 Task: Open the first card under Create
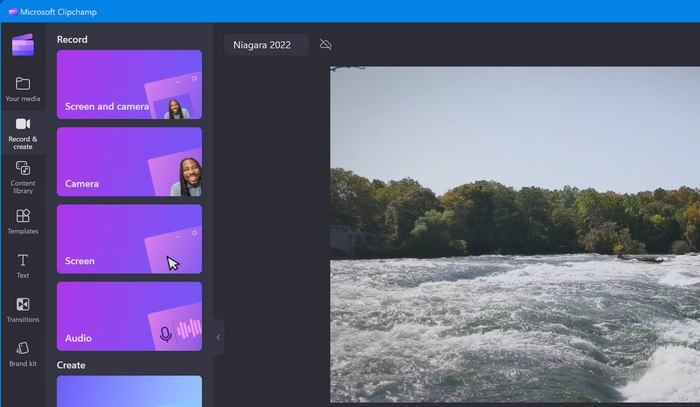click(129, 391)
